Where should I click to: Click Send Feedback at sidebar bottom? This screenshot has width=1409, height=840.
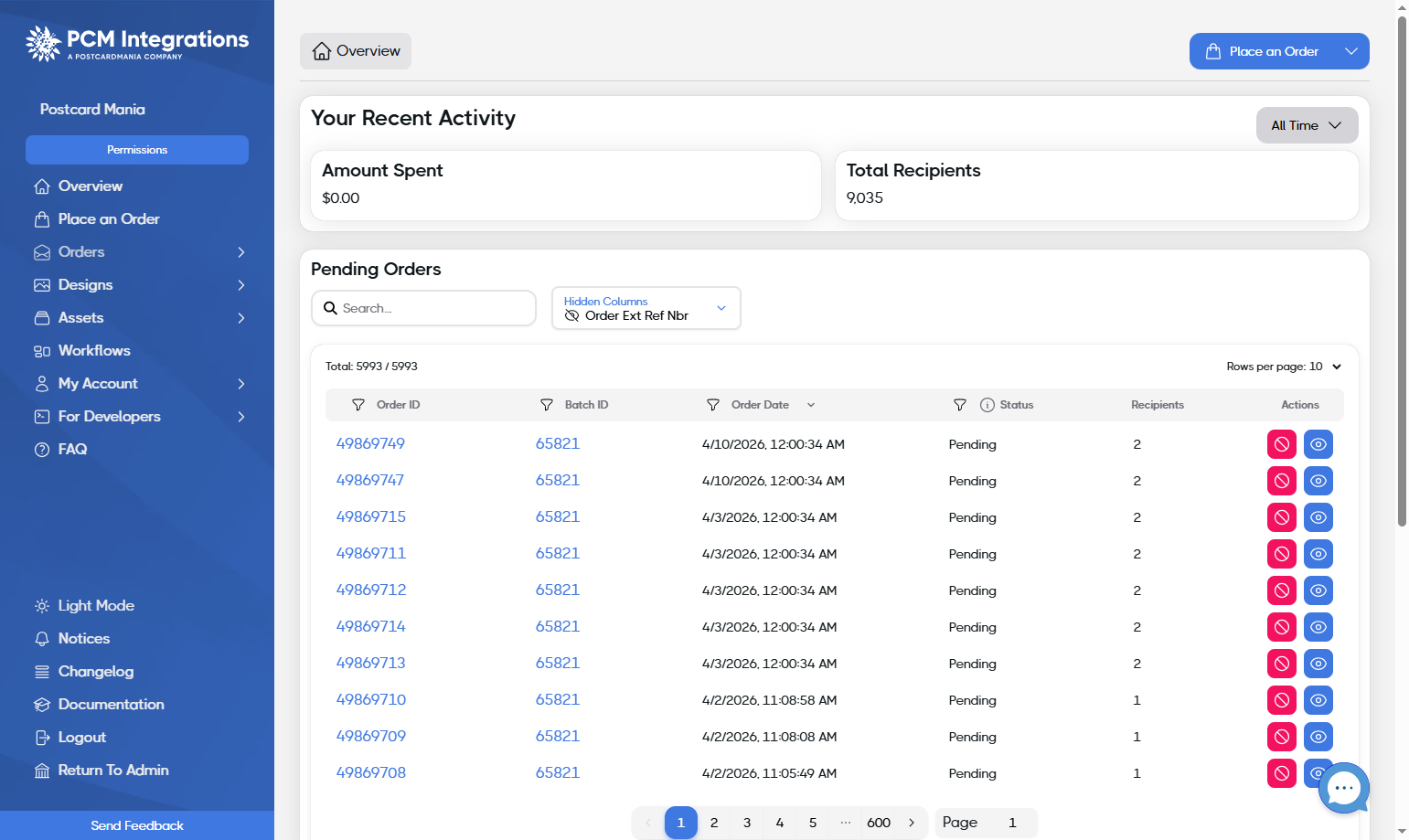click(137, 825)
